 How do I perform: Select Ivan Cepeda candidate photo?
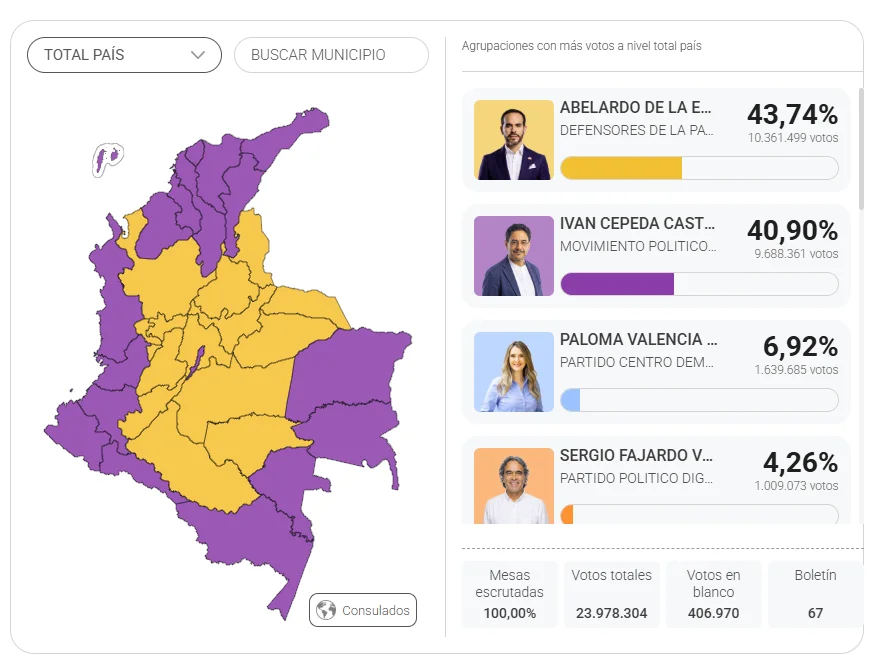click(x=514, y=256)
